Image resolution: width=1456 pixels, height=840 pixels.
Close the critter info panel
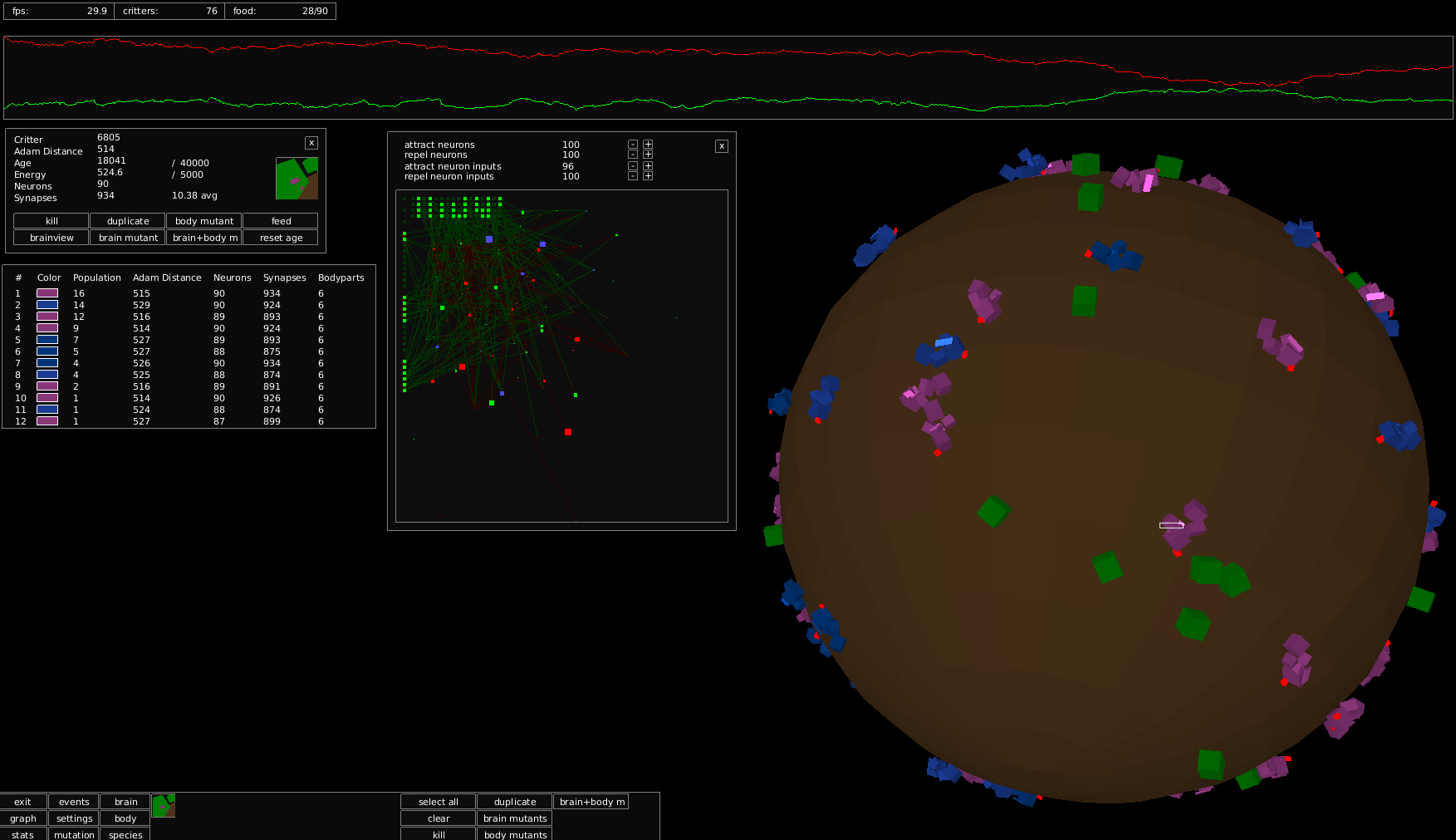click(311, 143)
